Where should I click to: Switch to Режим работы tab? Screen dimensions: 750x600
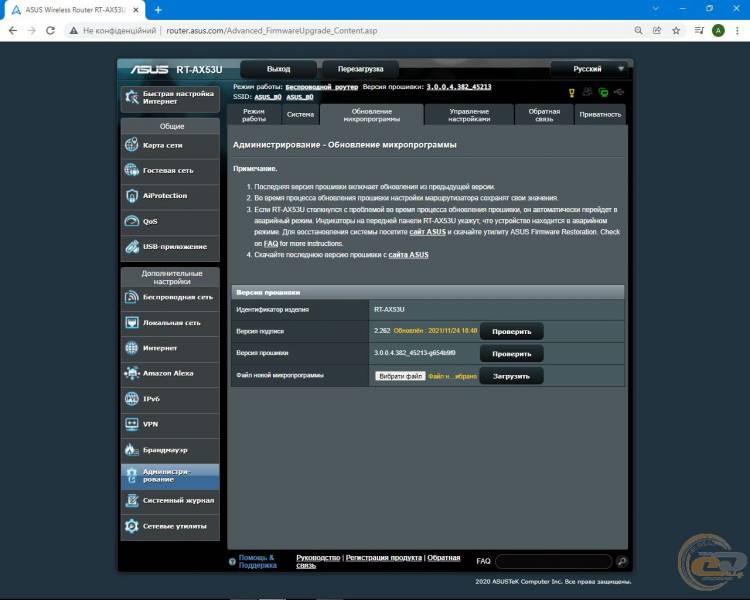(254, 115)
